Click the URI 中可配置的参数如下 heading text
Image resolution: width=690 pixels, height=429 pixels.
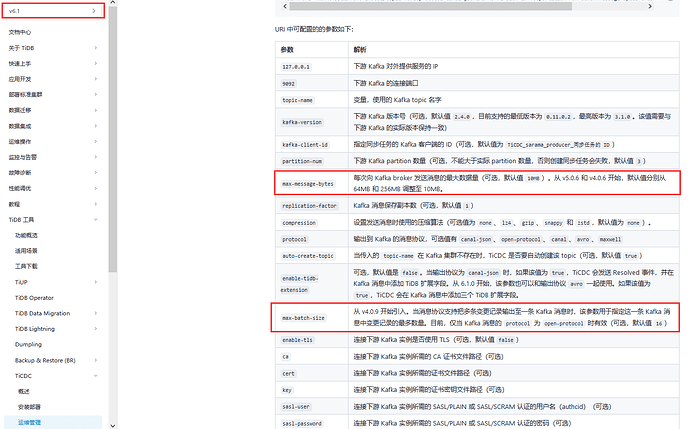(x=314, y=29)
